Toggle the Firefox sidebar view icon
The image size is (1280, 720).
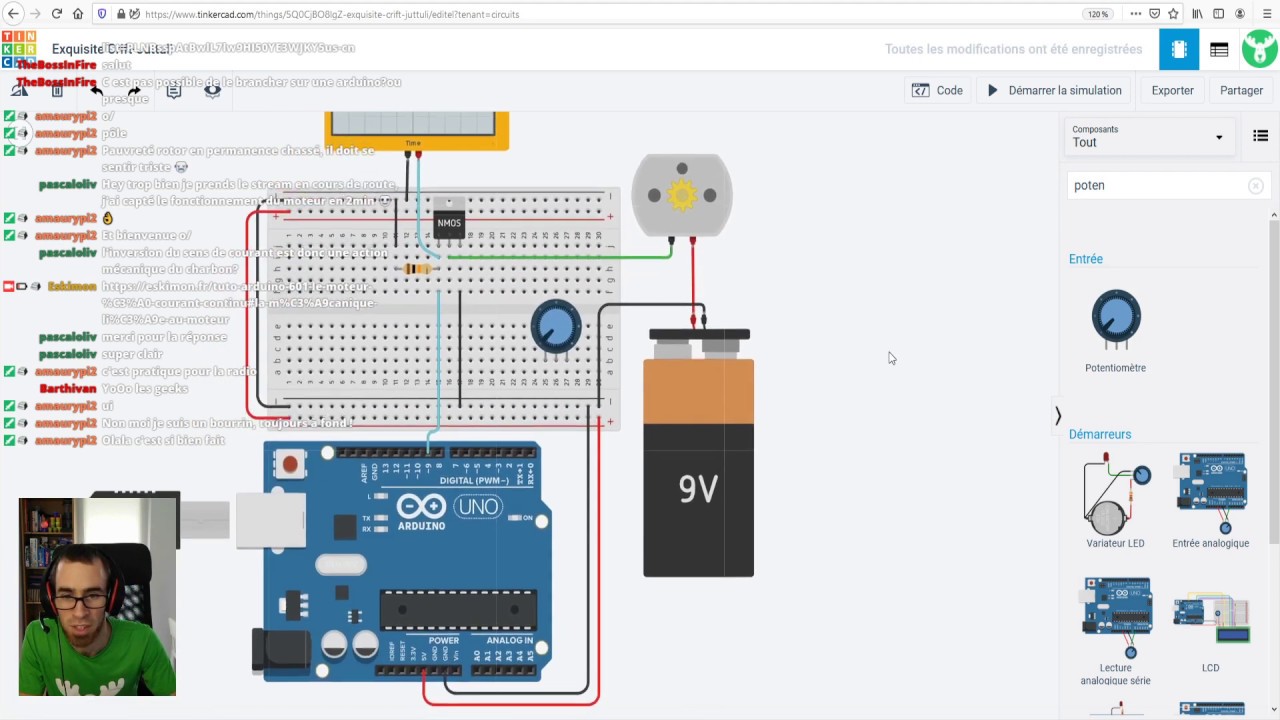(1218, 14)
